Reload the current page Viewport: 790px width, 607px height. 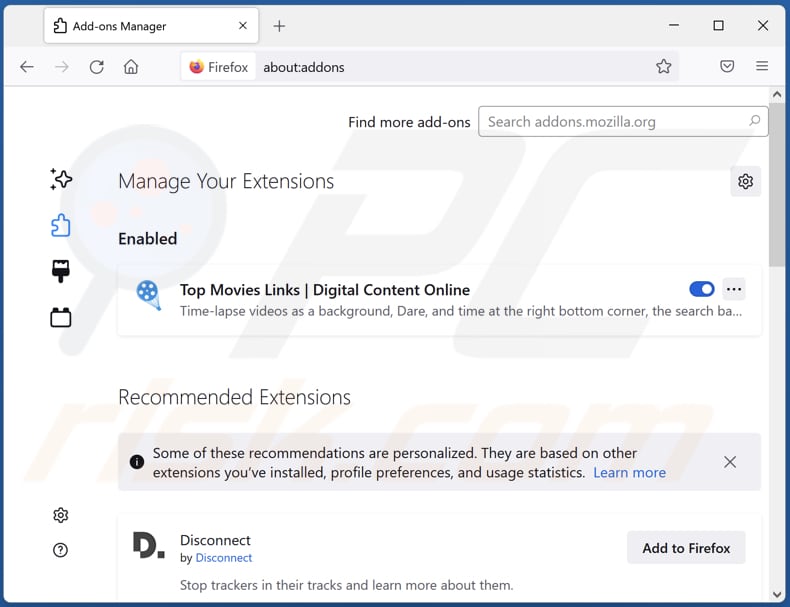pyautogui.click(x=96, y=66)
